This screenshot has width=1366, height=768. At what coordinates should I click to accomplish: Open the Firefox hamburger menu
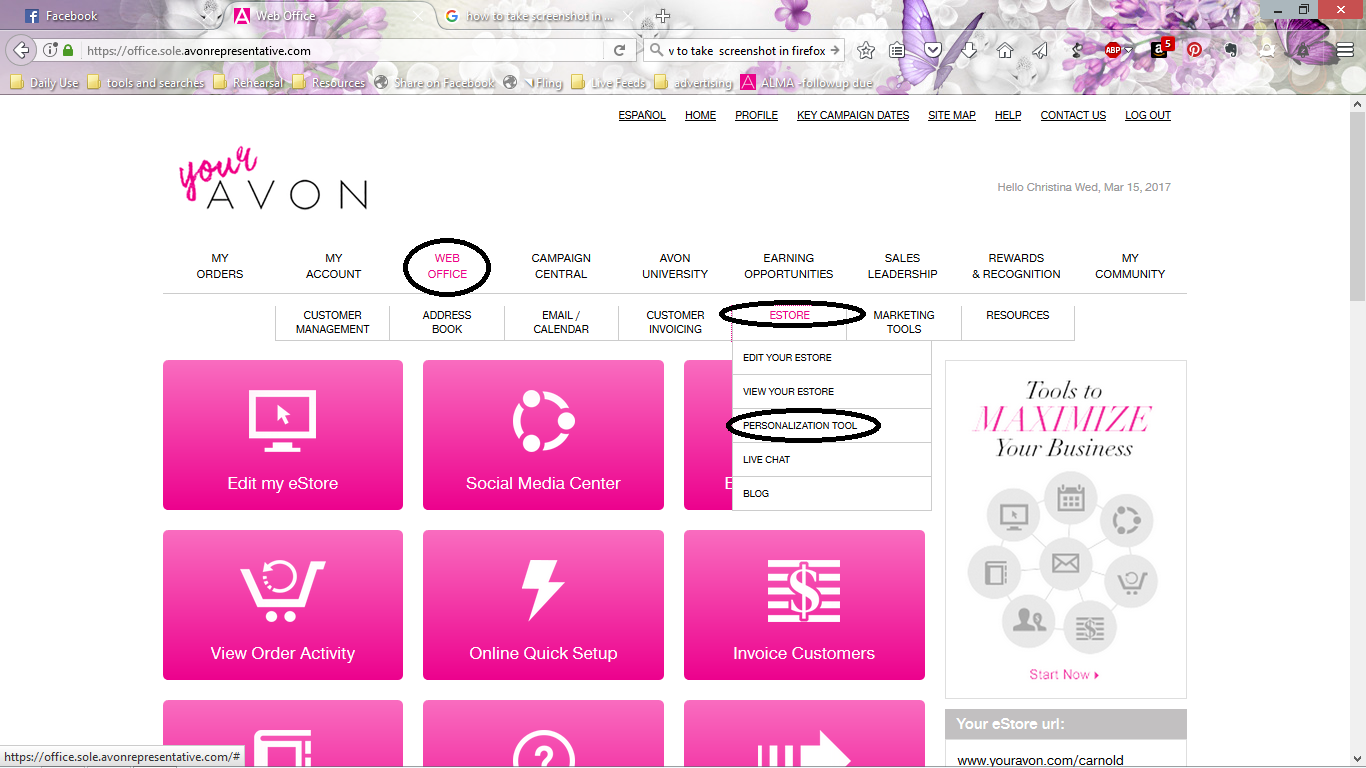[1345, 50]
